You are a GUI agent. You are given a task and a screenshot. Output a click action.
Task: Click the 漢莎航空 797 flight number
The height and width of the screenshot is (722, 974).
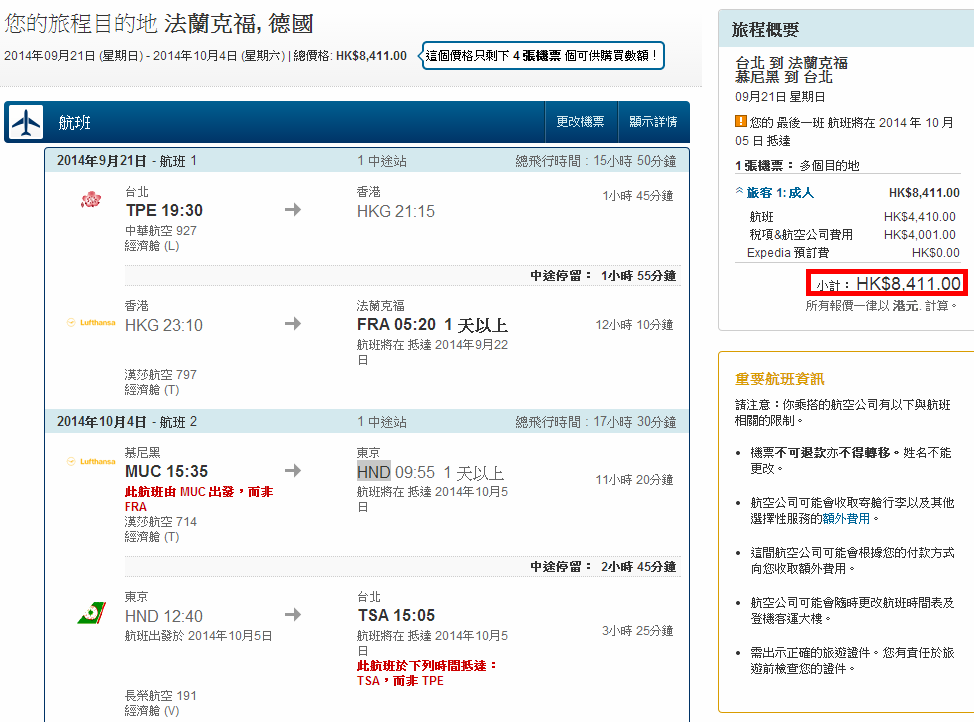161,375
